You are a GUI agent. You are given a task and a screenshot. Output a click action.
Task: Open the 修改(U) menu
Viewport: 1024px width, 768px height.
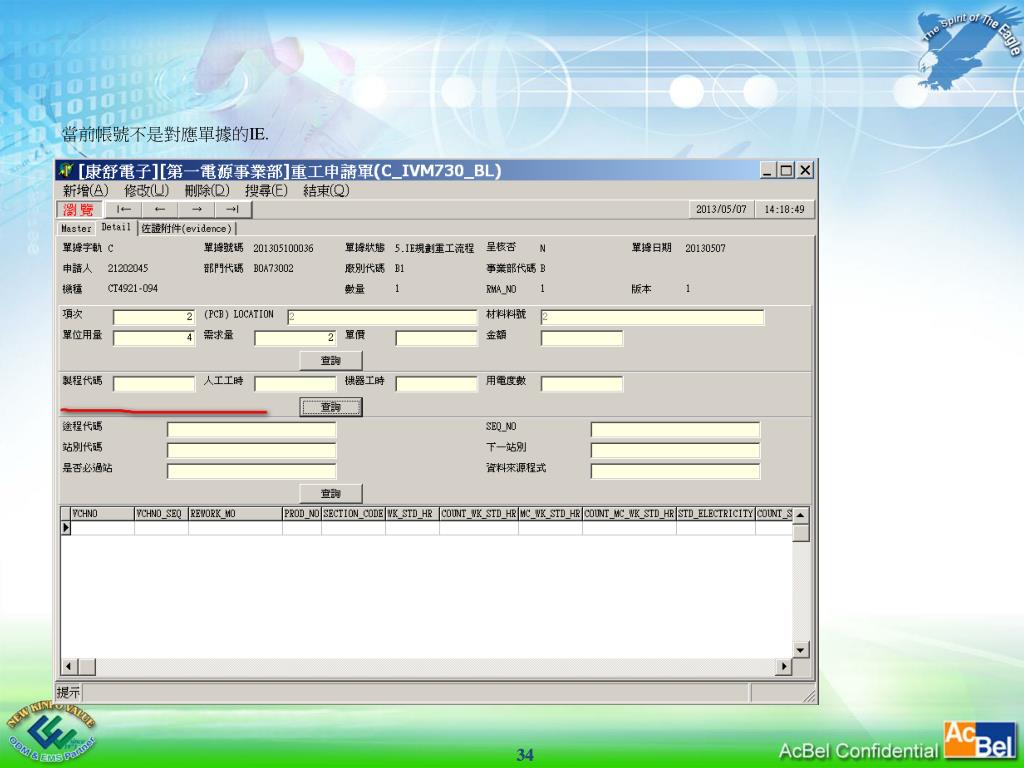tap(146, 191)
